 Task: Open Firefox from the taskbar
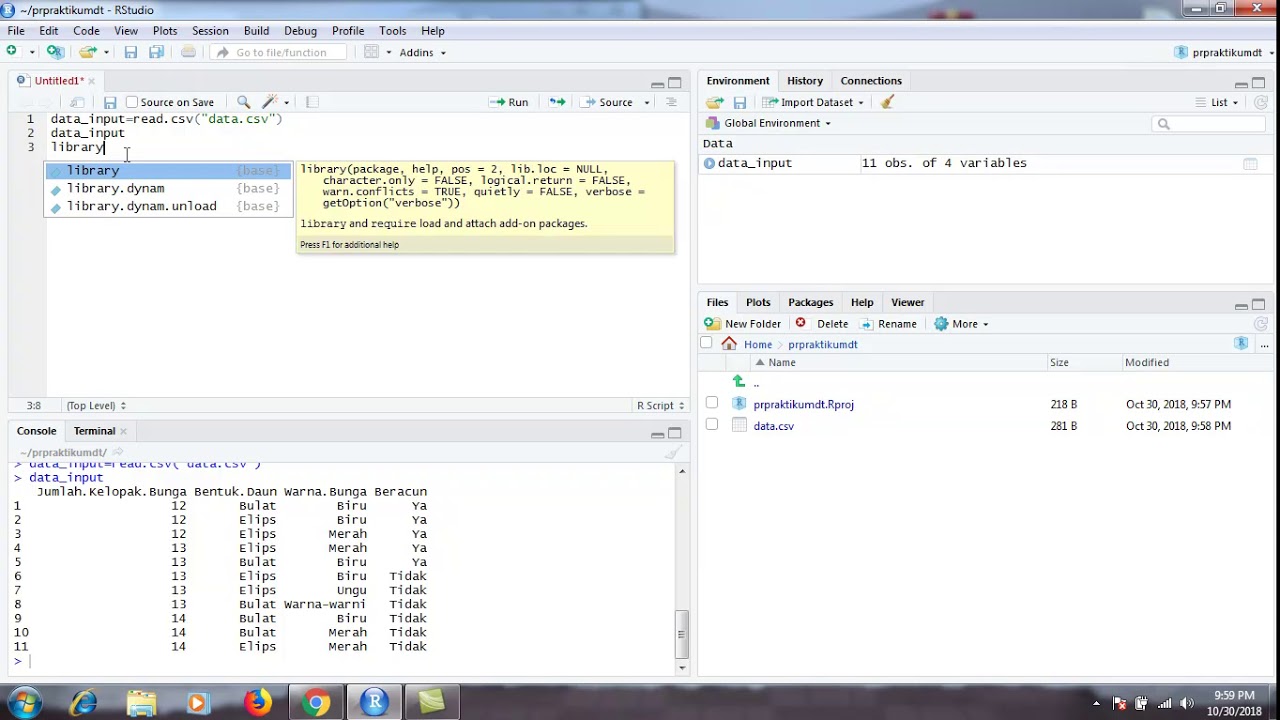258,702
